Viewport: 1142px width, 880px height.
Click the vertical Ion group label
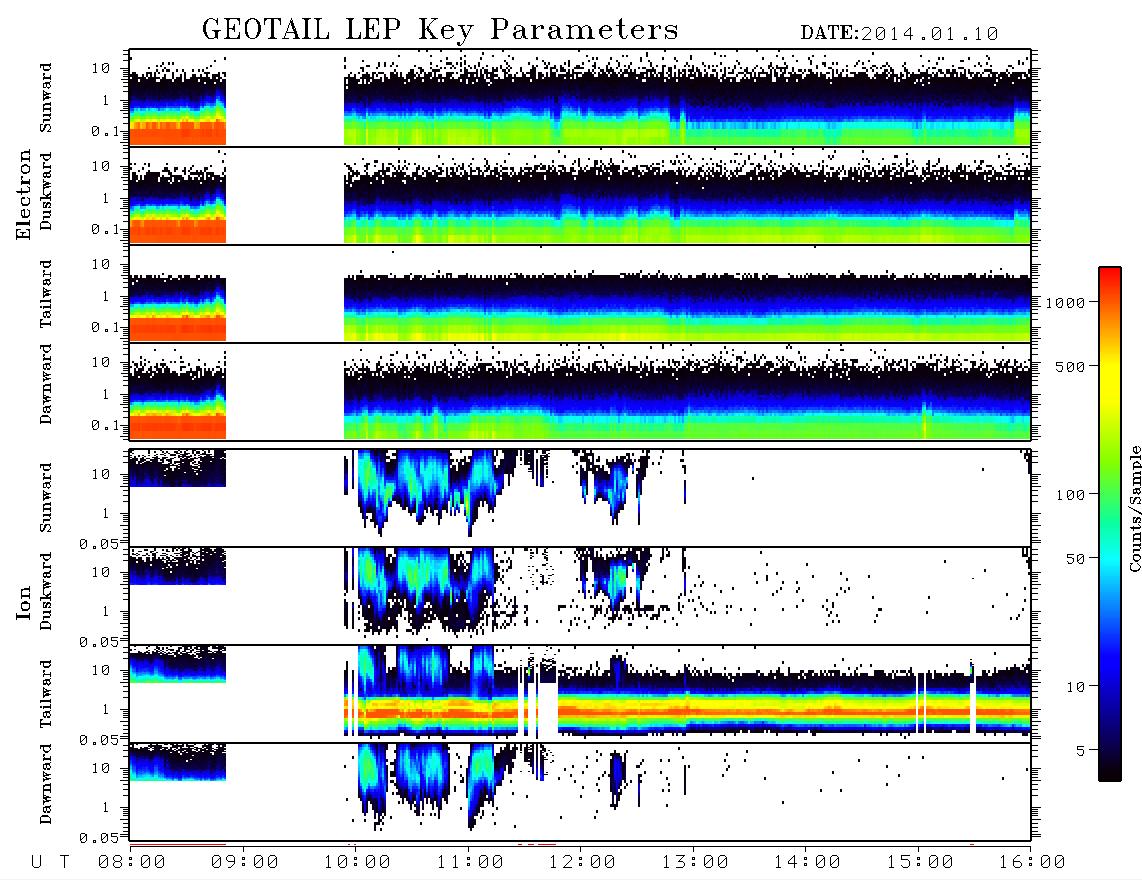[23, 603]
